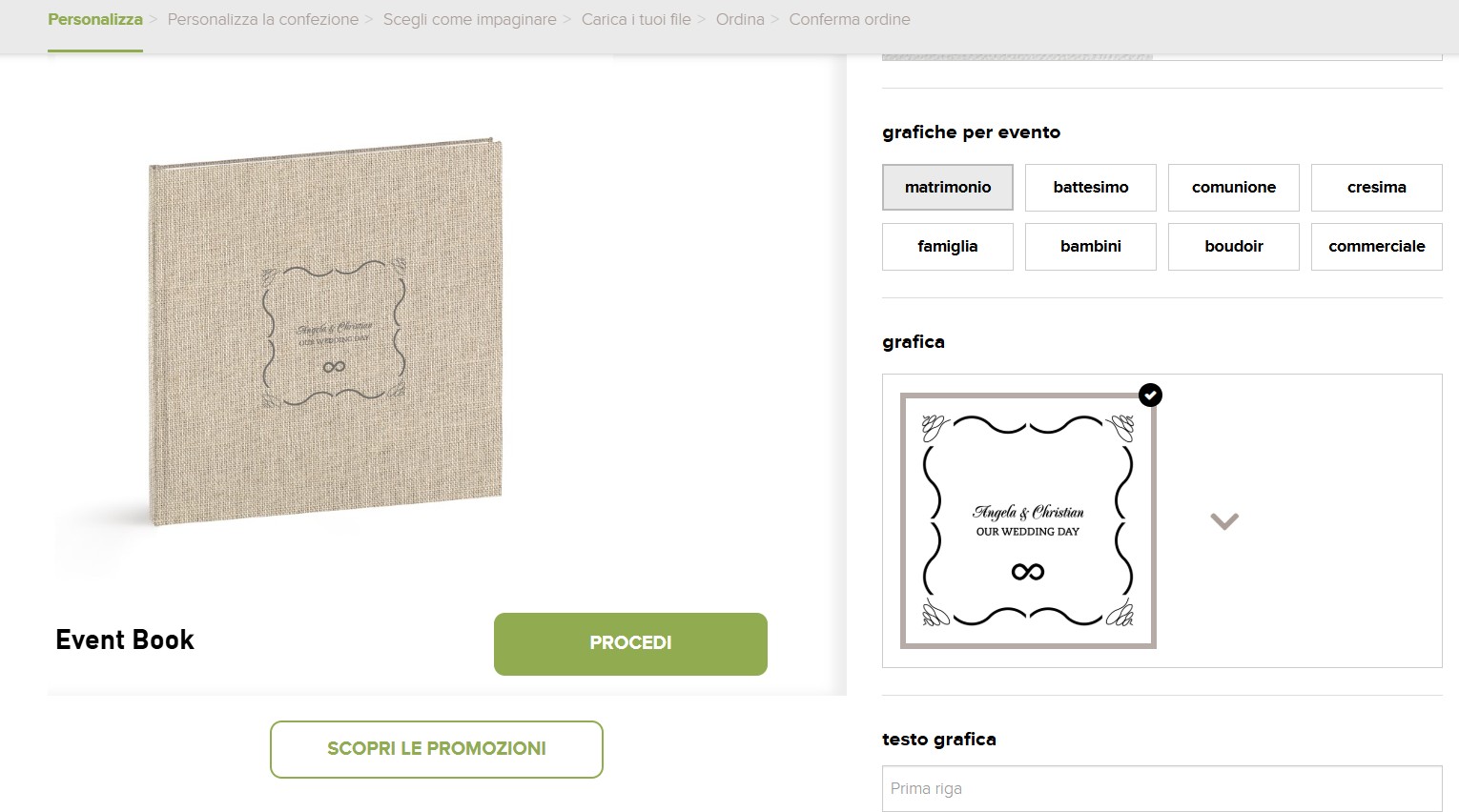
Task: Select the cresima graphics option
Action: (1377, 188)
